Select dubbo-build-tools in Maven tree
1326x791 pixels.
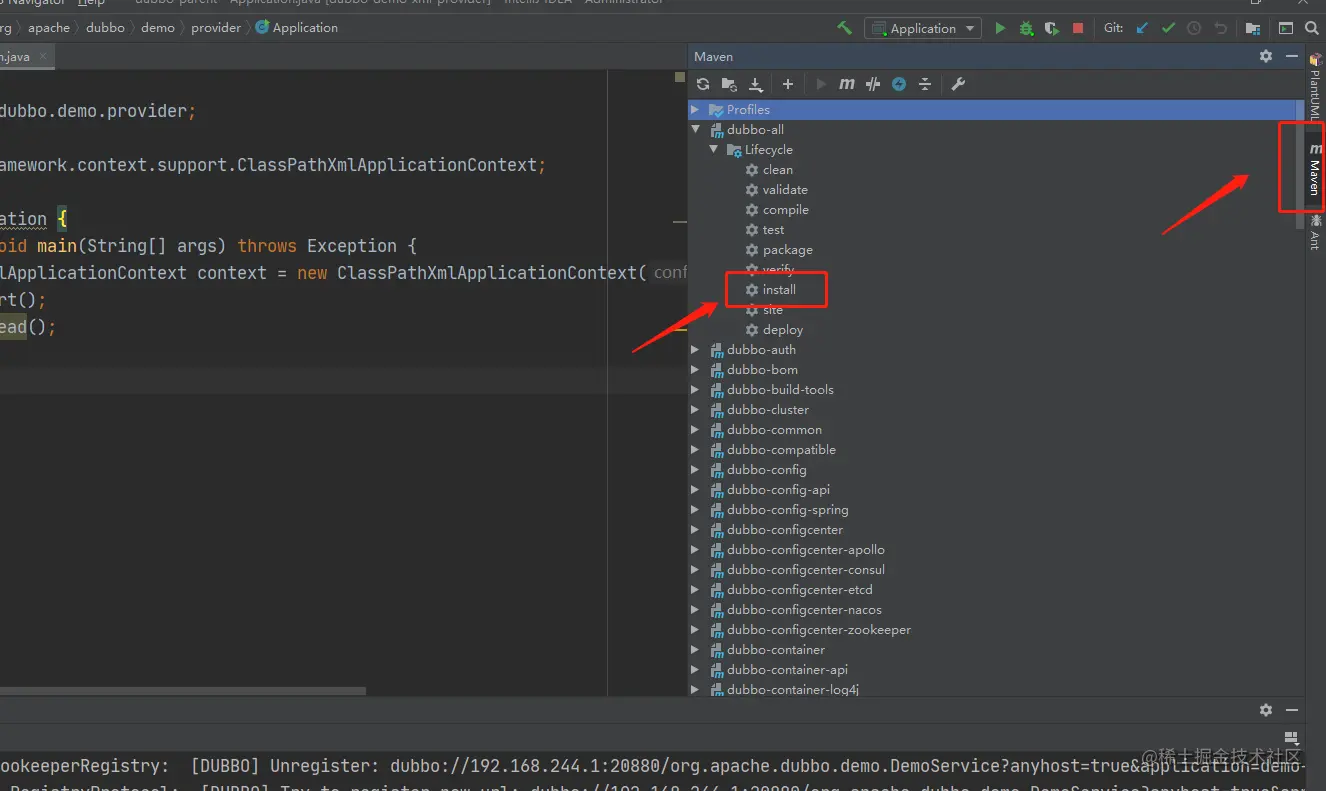[780, 389]
